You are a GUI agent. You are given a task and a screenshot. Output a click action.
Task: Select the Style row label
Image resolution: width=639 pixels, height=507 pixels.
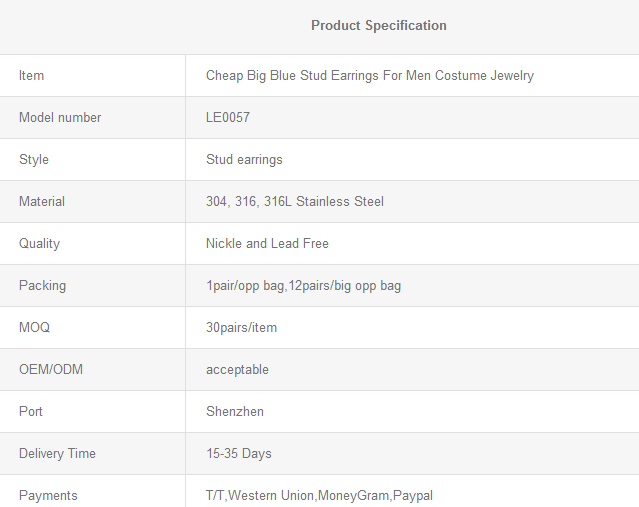click(x=34, y=159)
